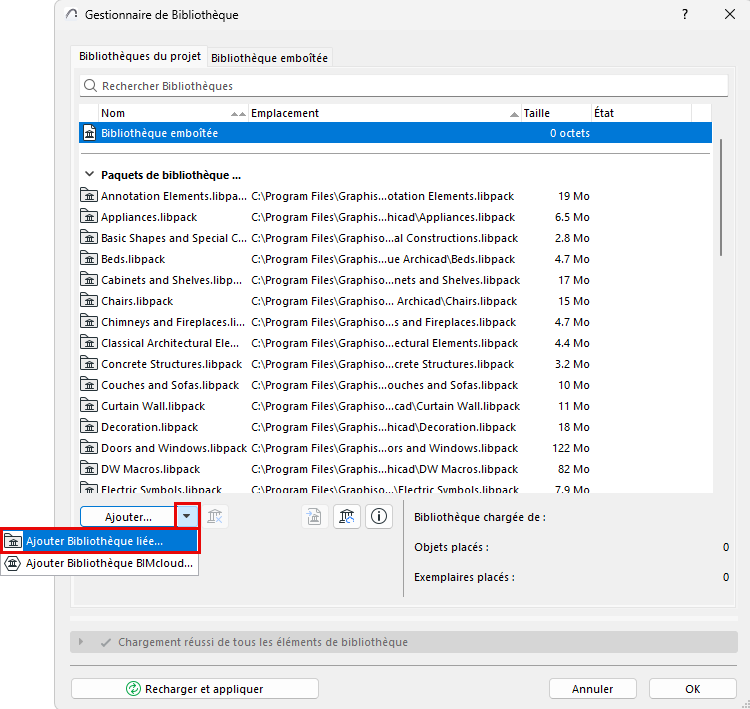Viewport: 750px width, 709px height.
Task: Click the Beds.libpack folder icon
Action: [x=88, y=258]
